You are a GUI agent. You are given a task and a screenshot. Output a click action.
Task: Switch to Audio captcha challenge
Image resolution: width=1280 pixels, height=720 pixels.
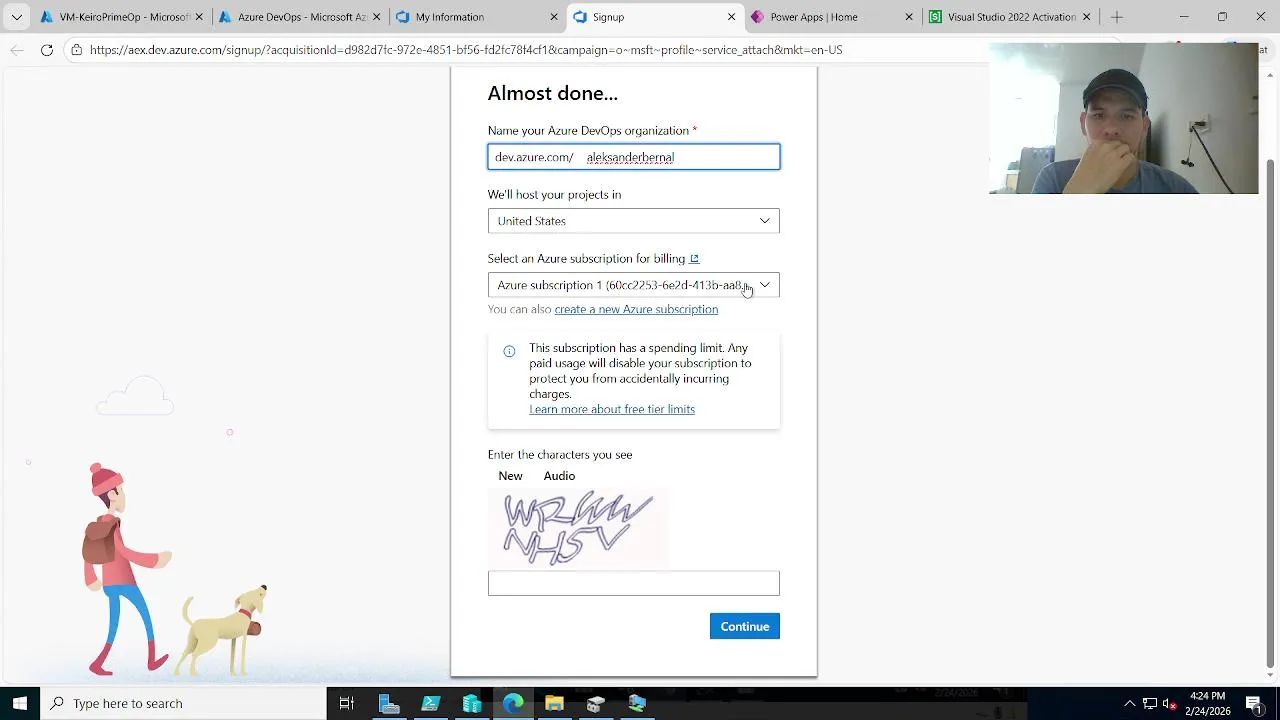click(x=559, y=476)
